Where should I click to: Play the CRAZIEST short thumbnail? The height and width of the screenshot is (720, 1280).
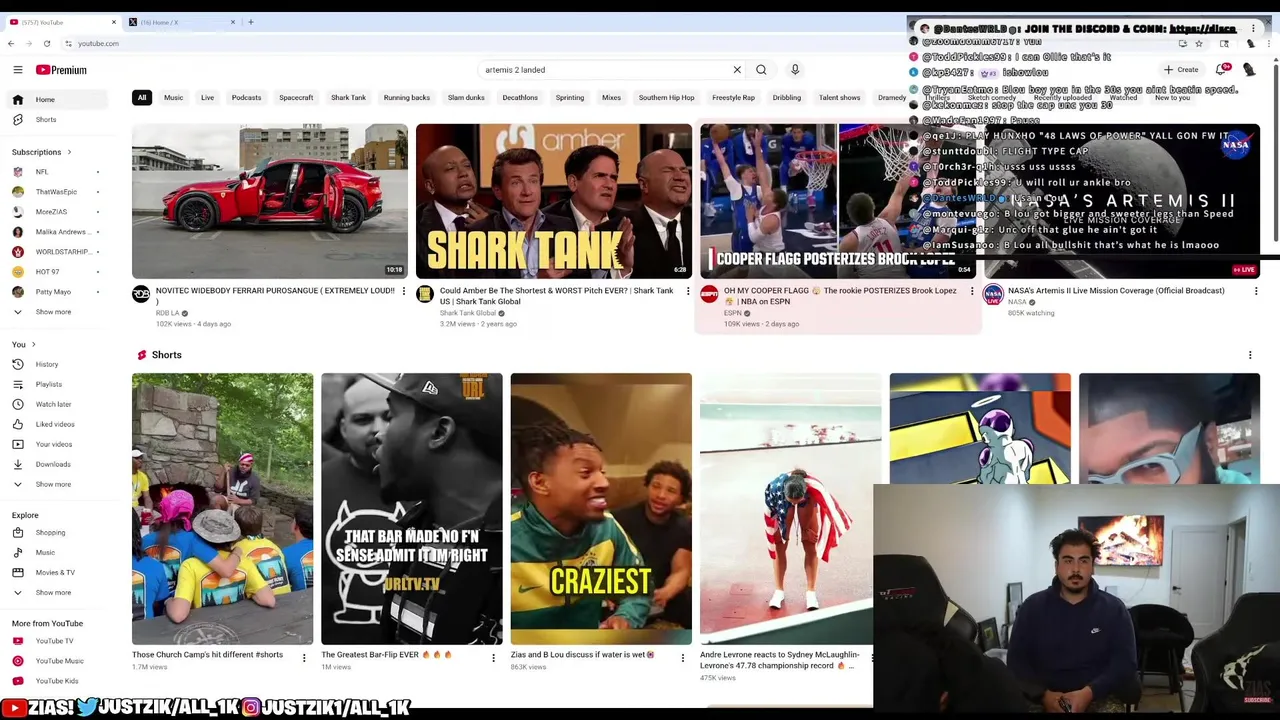click(601, 509)
